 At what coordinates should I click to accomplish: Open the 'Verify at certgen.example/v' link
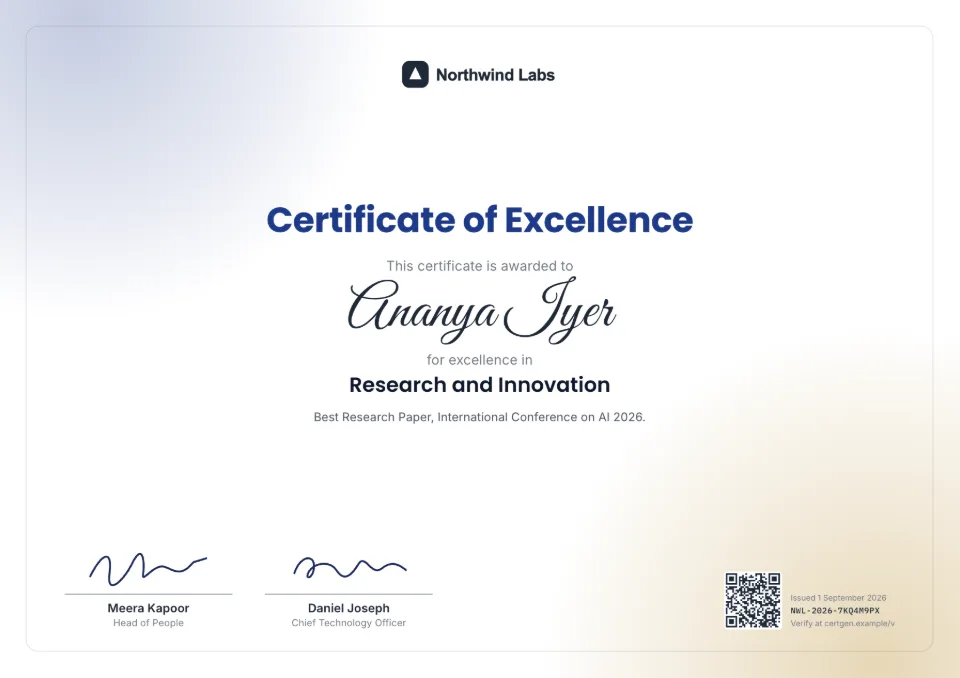(842, 623)
